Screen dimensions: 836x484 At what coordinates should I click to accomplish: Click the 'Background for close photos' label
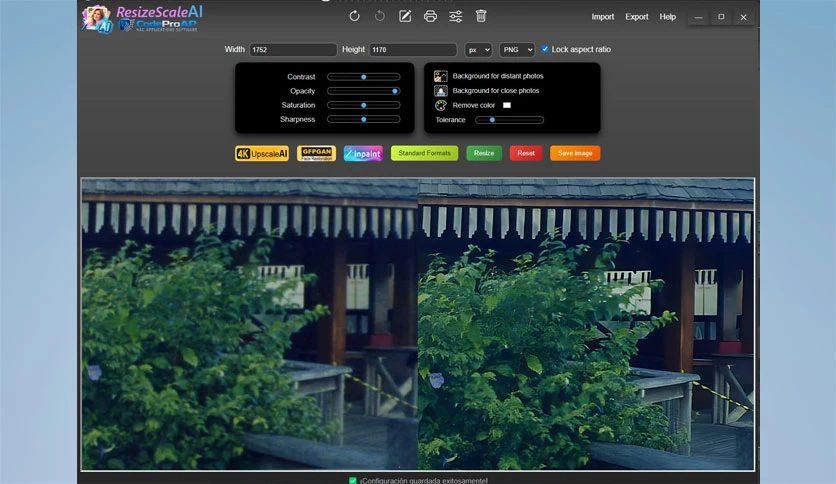496,91
